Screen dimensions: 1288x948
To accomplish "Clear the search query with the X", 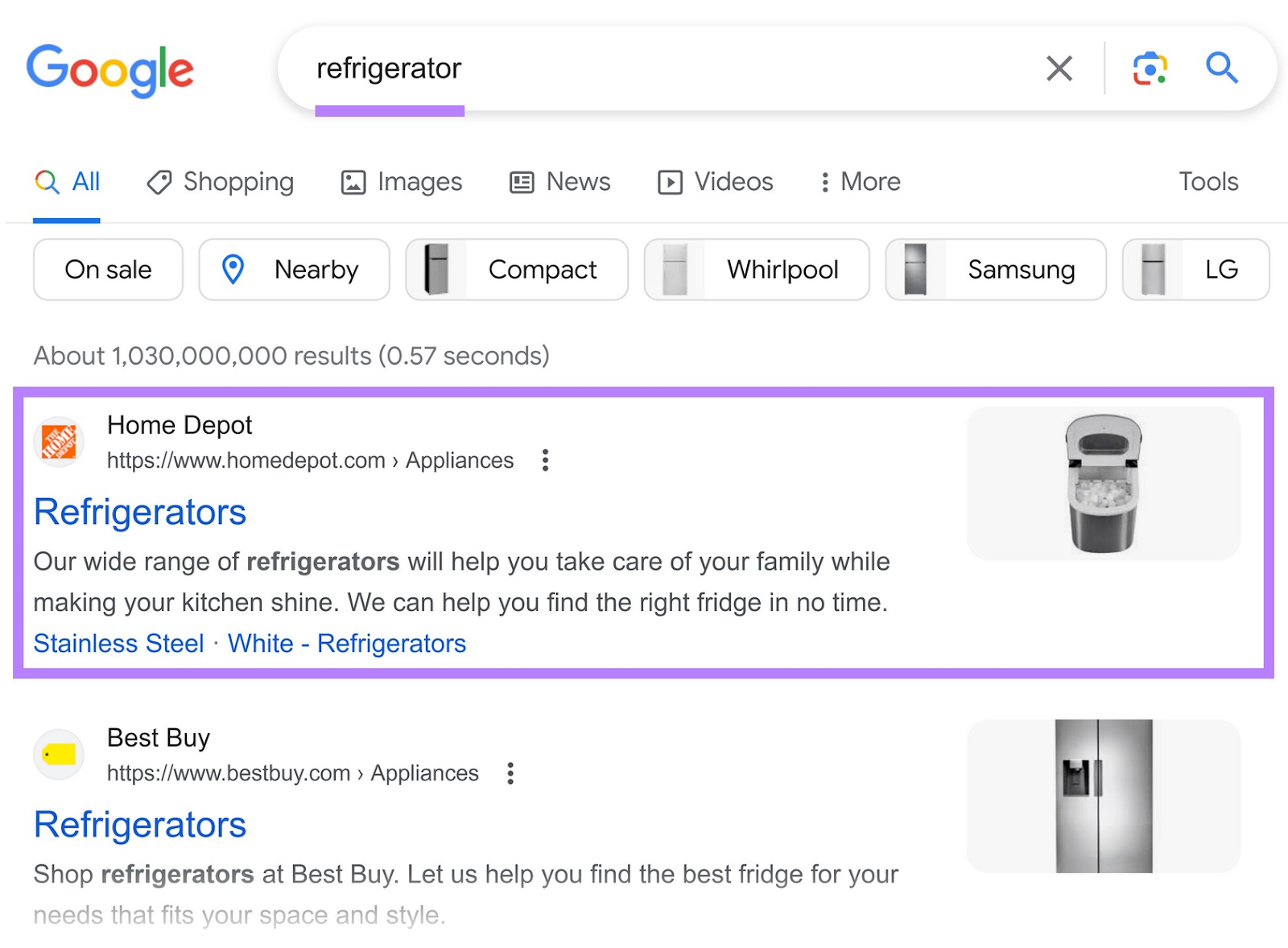I will pyautogui.click(x=1059, y=69).
